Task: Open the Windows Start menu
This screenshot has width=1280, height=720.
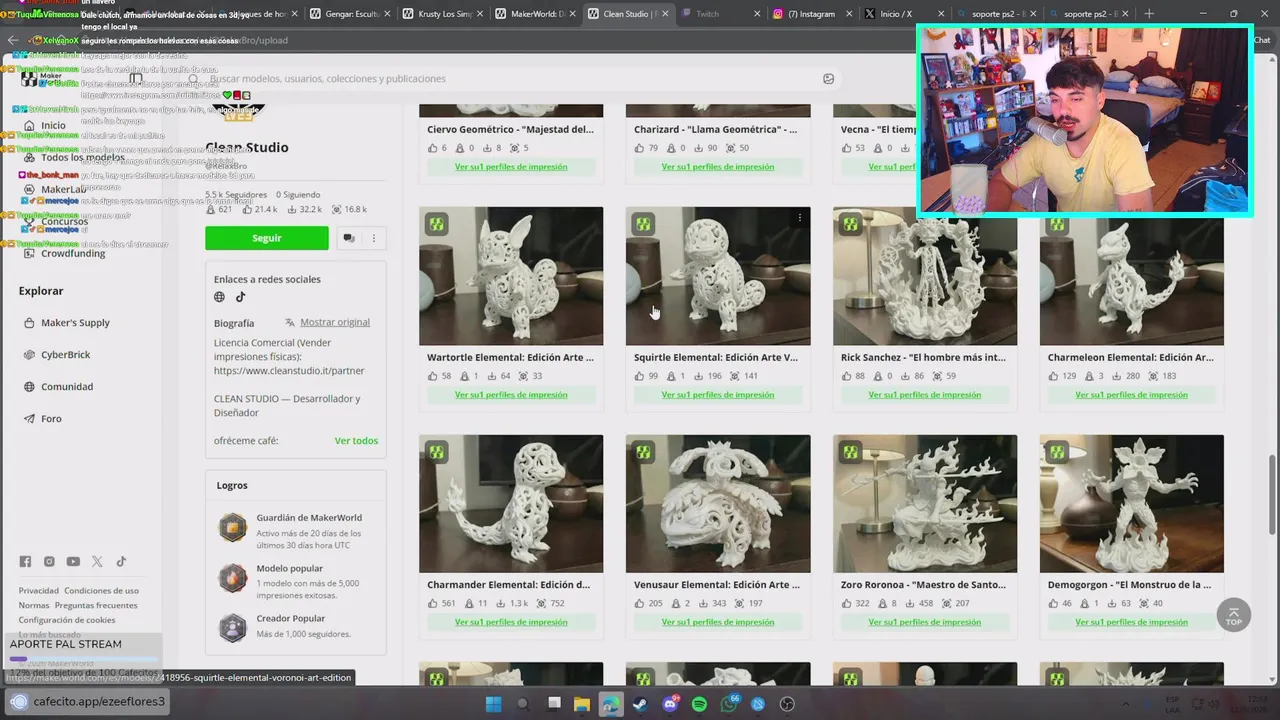Action: pyautogui.click(x=493, y=704)
